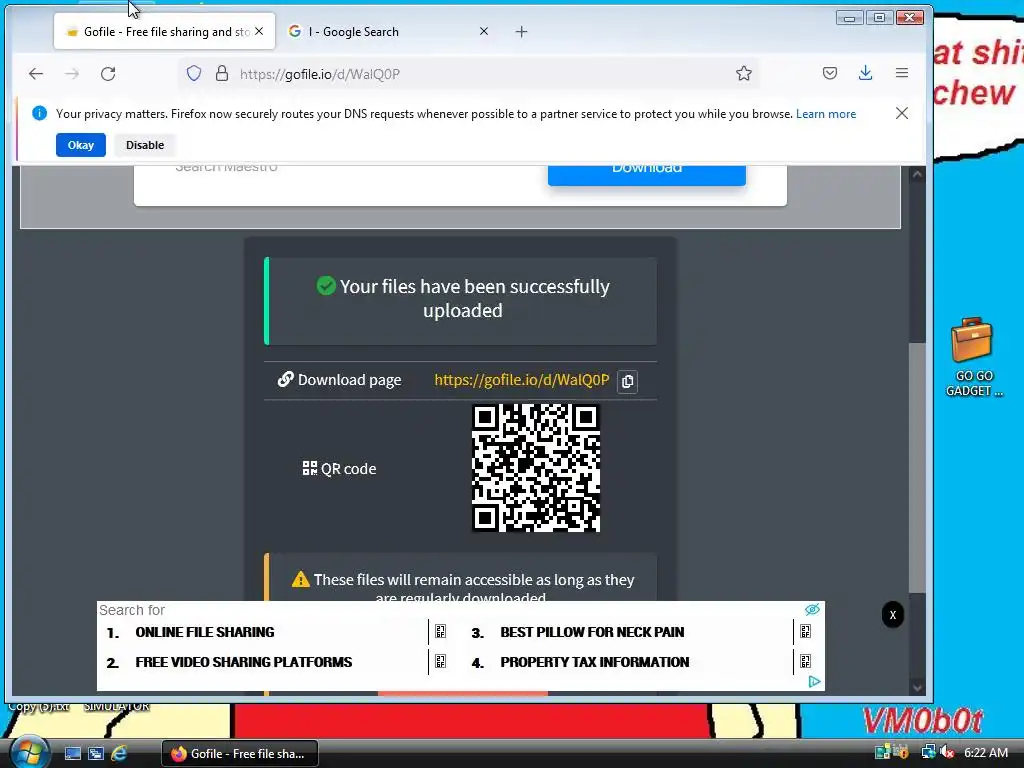Viewport: 1024px width, 768px height.
Task: Open the tracking protection shield icon
Action: pos(194,73)
